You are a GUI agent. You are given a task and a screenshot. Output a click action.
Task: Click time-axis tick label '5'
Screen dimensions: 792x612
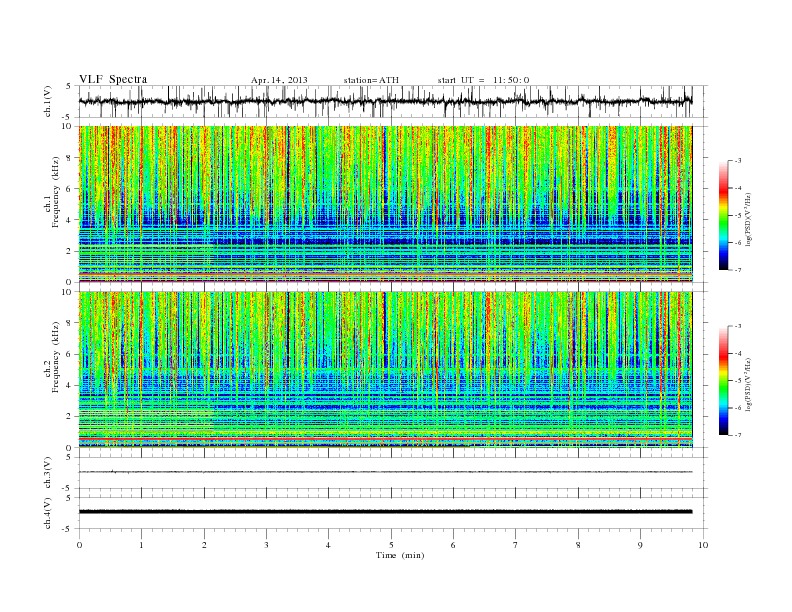[391, 545]
